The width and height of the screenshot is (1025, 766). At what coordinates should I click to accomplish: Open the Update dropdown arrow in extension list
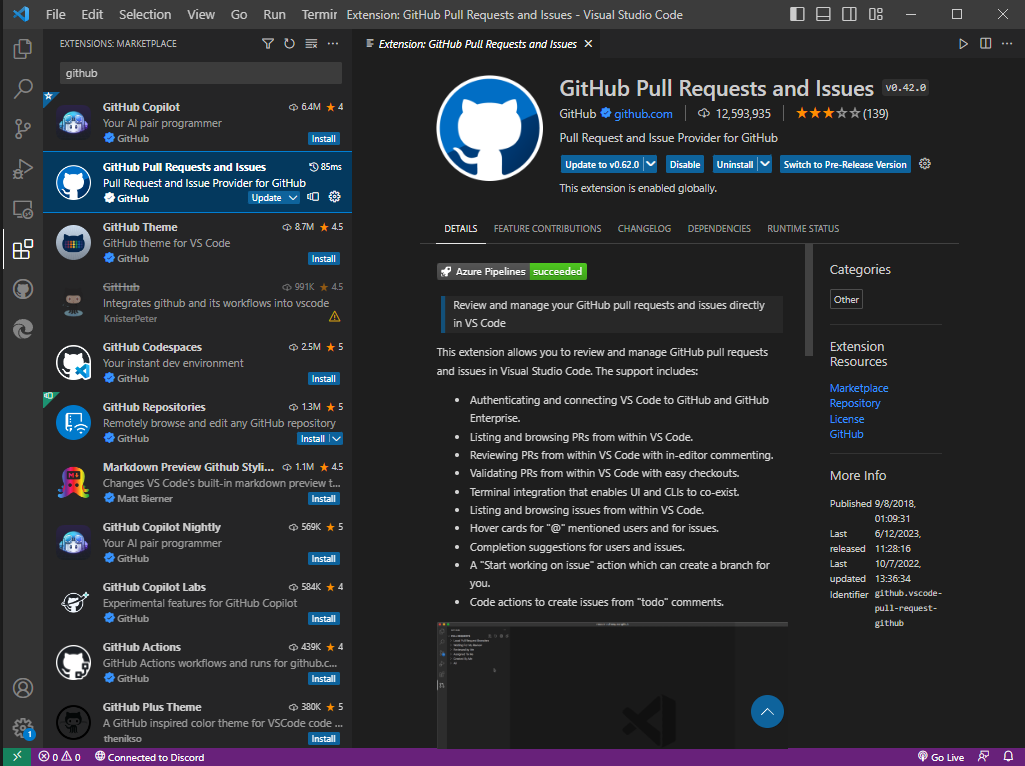pos(293,197)
